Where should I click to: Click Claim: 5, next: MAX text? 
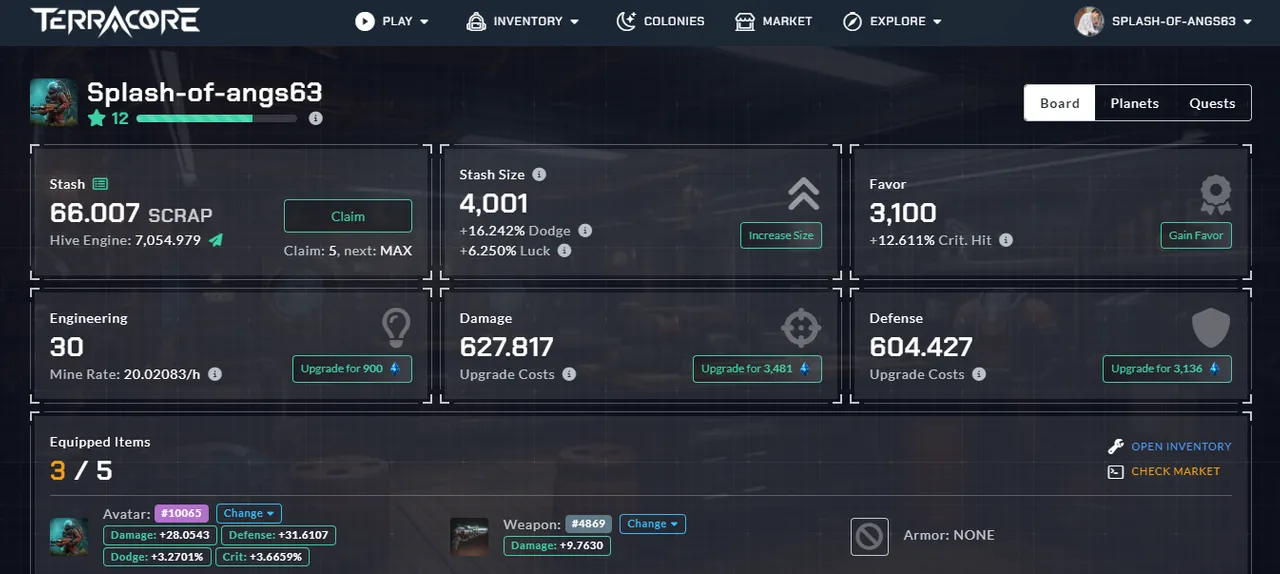point(348,250)
